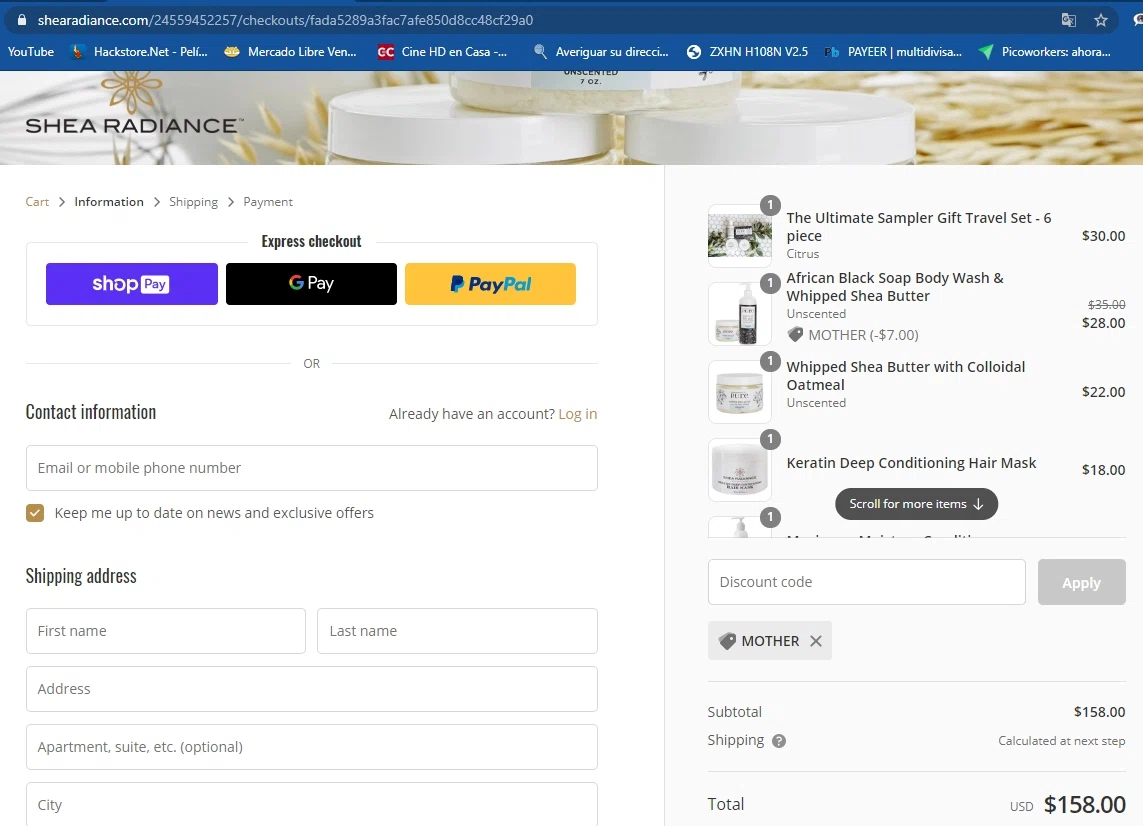Focus the First name field
Image resolution: width=1143 pixels, height=826 pixels.
[x=165, y=631]
